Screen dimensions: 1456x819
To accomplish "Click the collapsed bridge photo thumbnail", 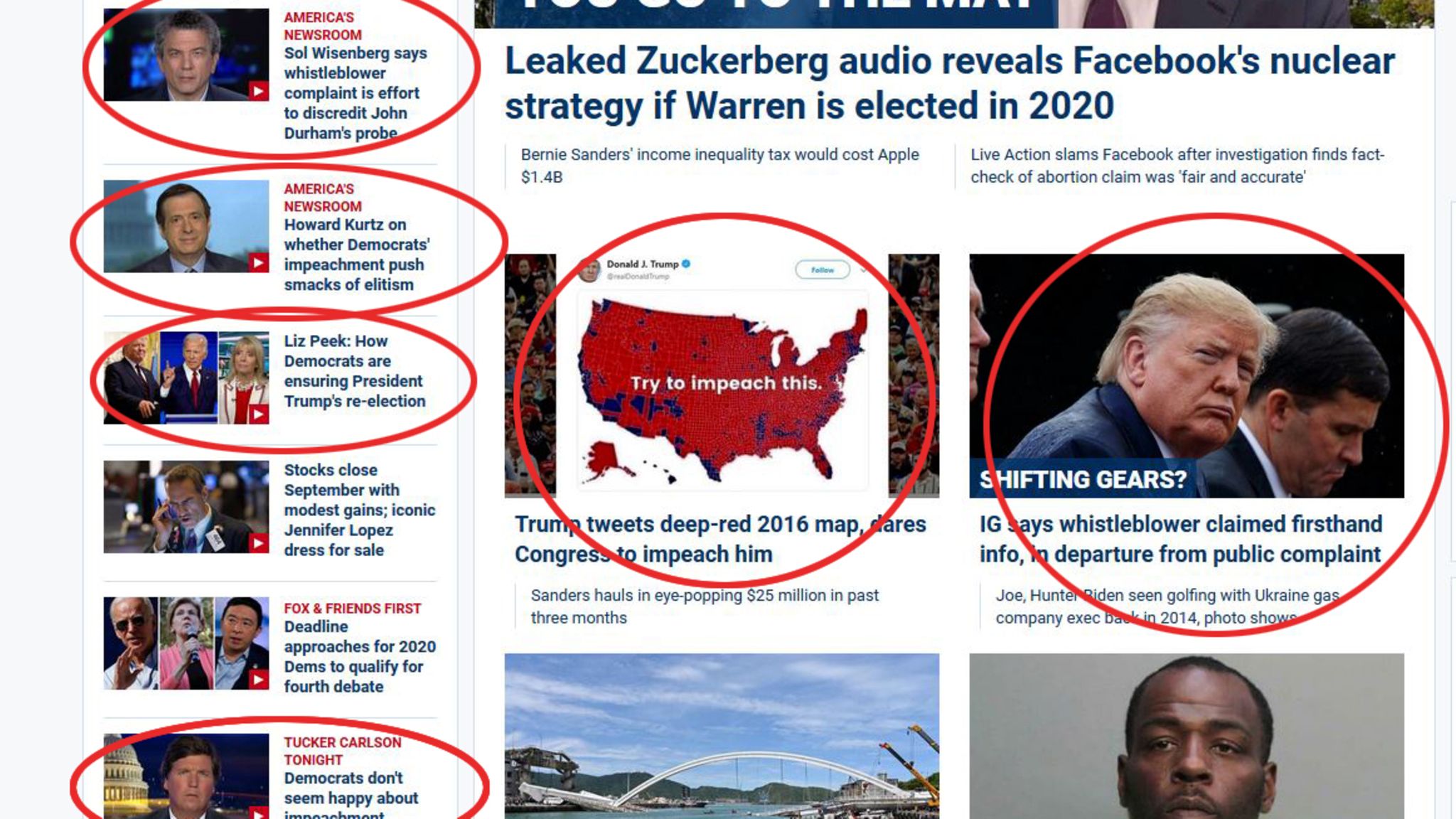I will 722,736.
